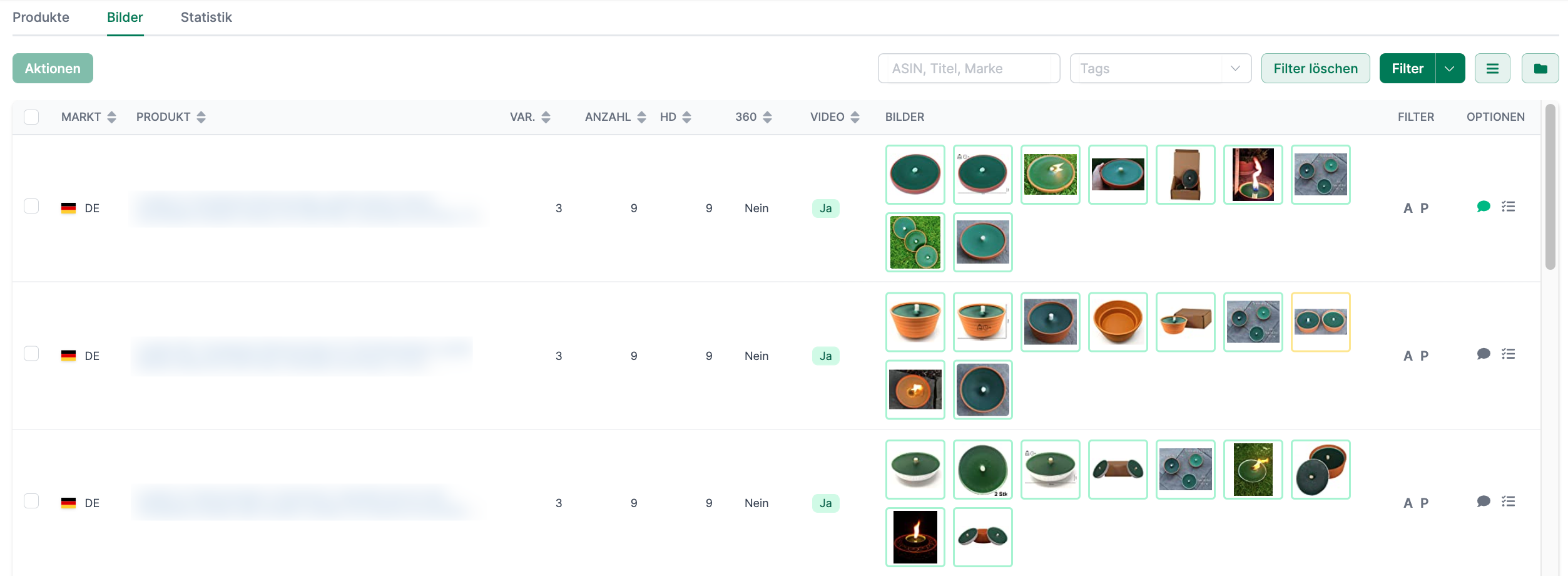This screenshot has height=576, width=1568.
Task: Open the Aktionen menu
Action: tap(53, 68)
